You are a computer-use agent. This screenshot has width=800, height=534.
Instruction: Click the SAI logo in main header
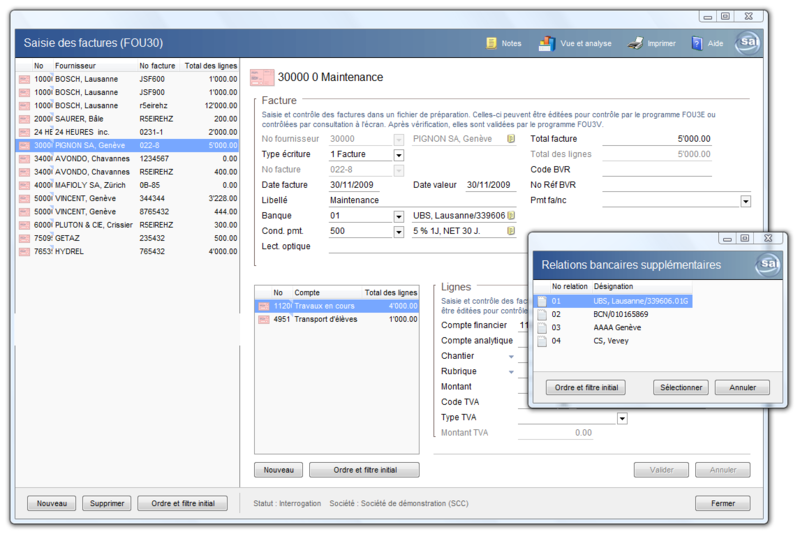747,42
